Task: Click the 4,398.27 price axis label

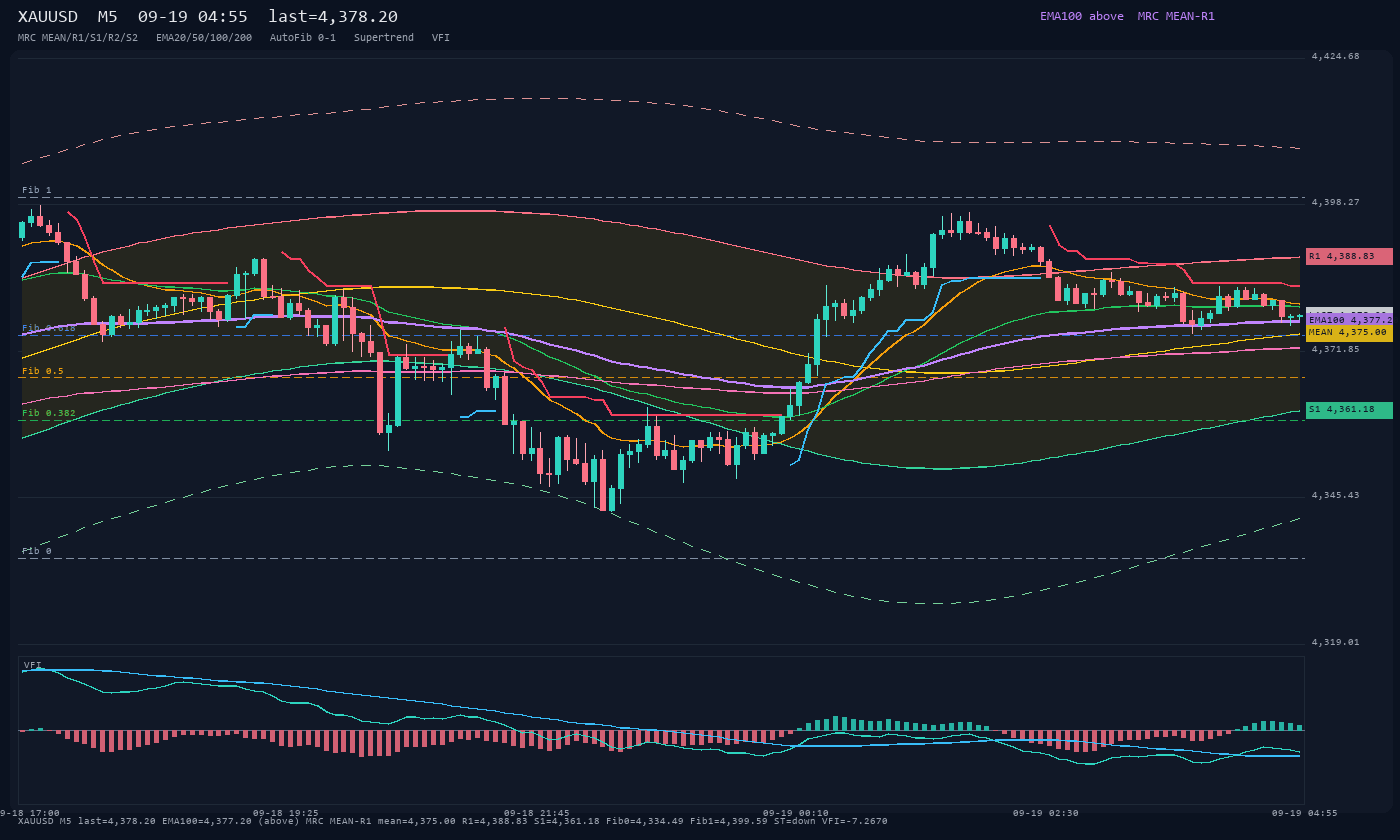Action: [x=1335, y=202]
